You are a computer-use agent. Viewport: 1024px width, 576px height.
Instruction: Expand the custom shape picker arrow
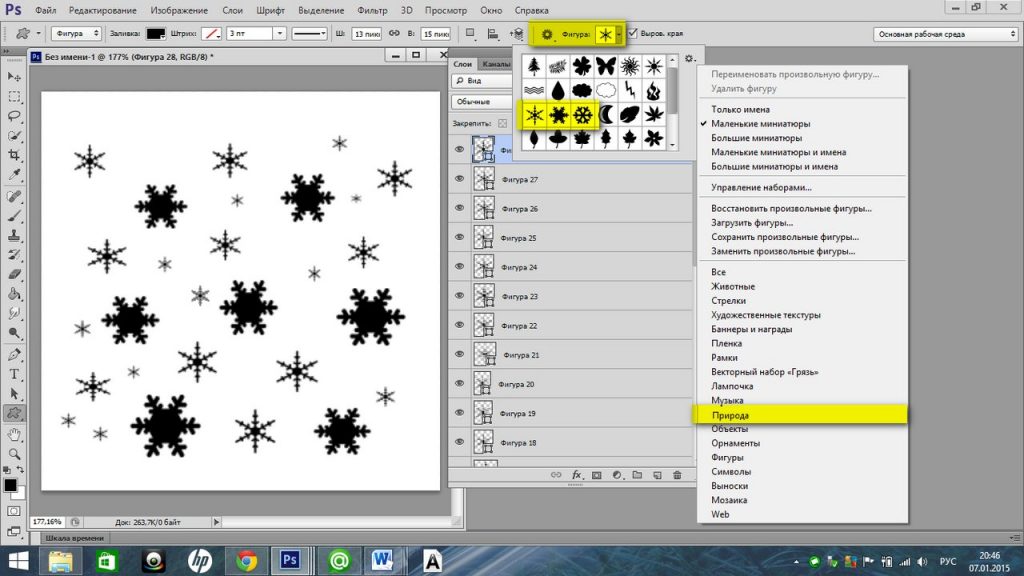pyautogui.click(x=618, y=34)
